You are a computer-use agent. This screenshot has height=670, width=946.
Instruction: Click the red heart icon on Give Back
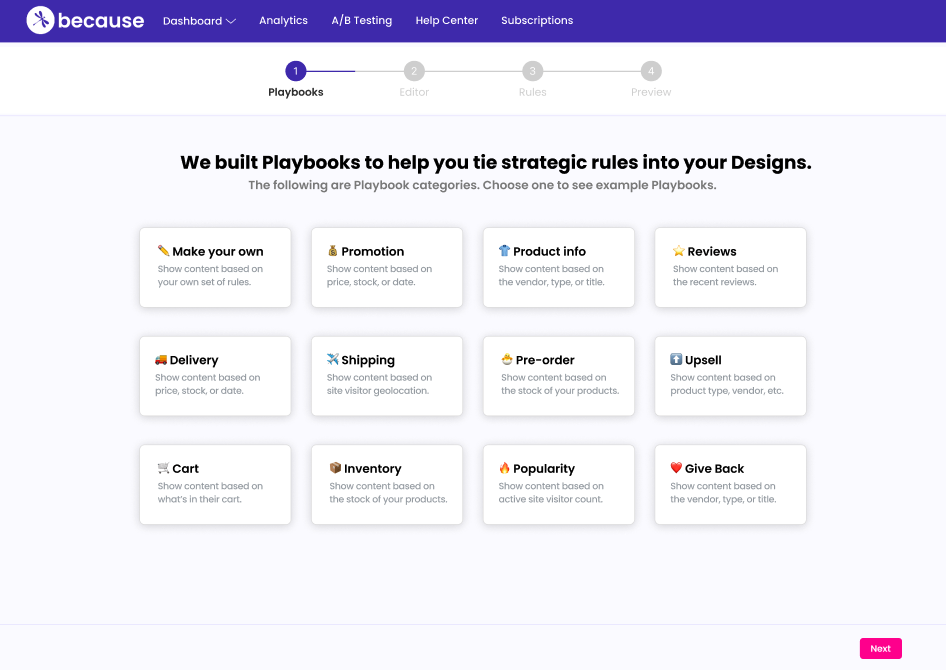coord(676,467)
